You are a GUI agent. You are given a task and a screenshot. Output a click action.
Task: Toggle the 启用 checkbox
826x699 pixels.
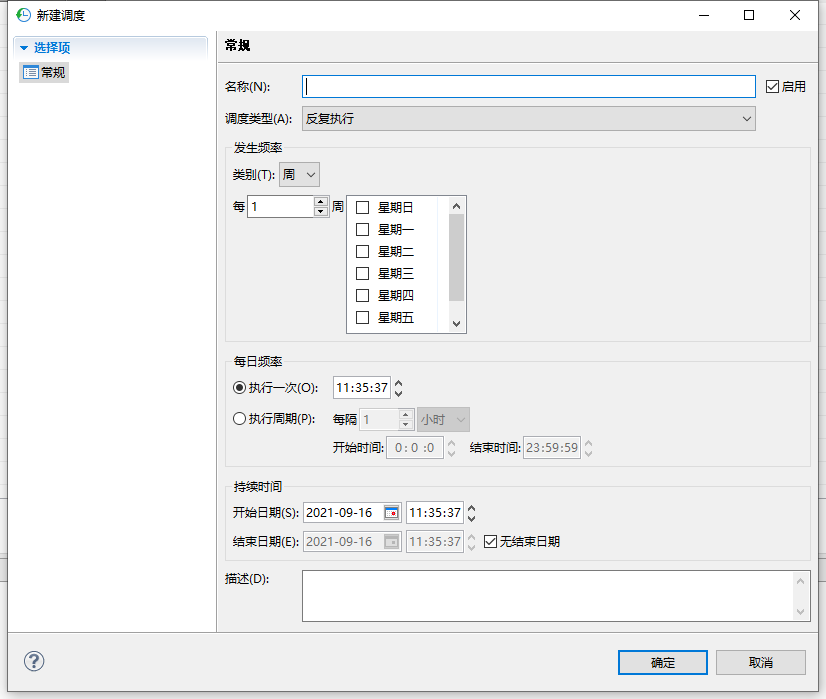[772, 86]
